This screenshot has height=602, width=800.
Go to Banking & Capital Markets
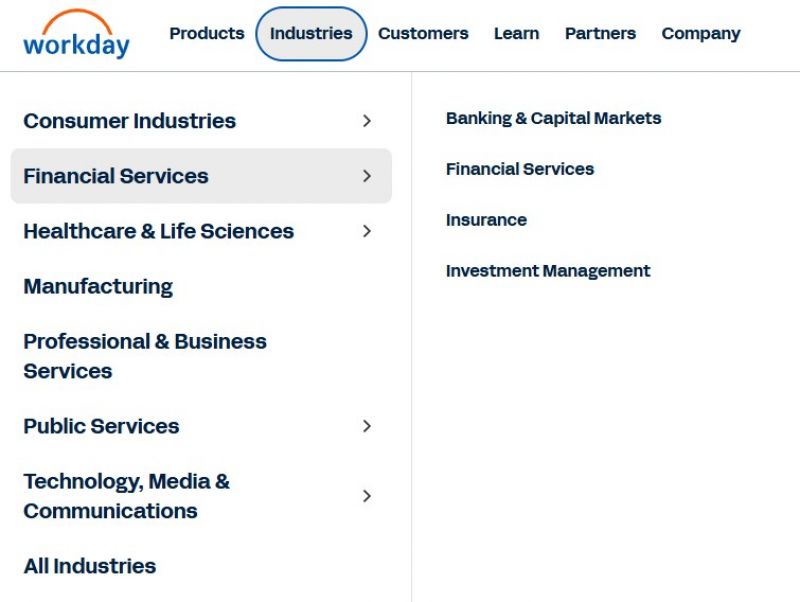pyautogui.click(x=554, y=118)
